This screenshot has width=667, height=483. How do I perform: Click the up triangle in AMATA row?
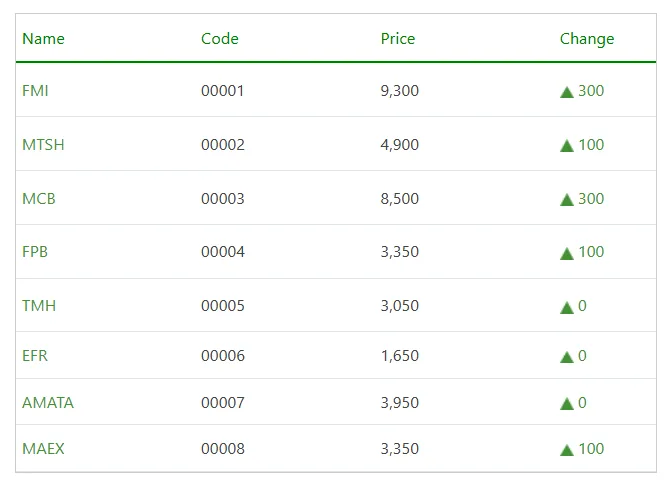[567, 404]
